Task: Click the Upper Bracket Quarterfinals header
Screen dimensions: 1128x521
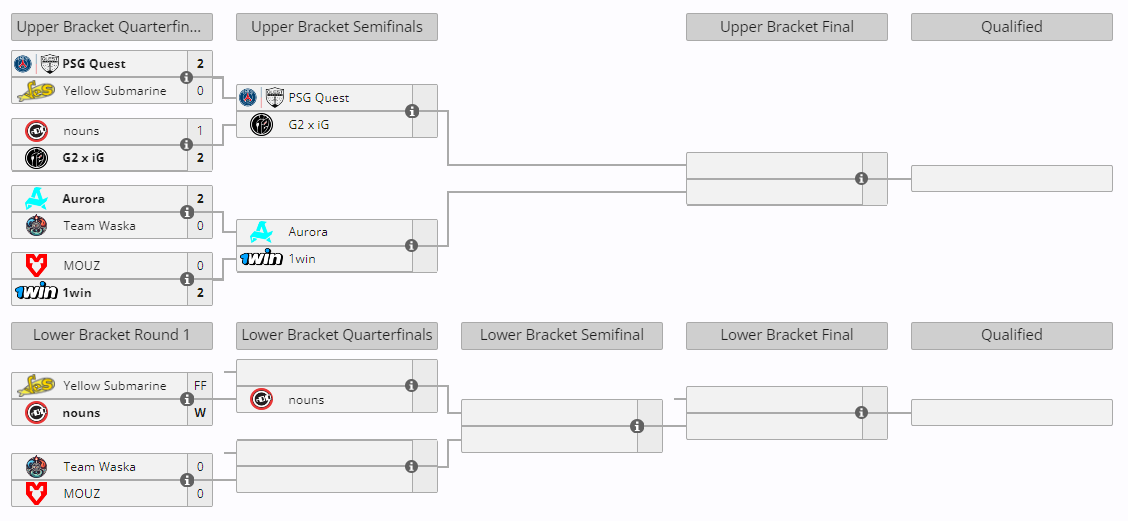Action: pos(112,27)
